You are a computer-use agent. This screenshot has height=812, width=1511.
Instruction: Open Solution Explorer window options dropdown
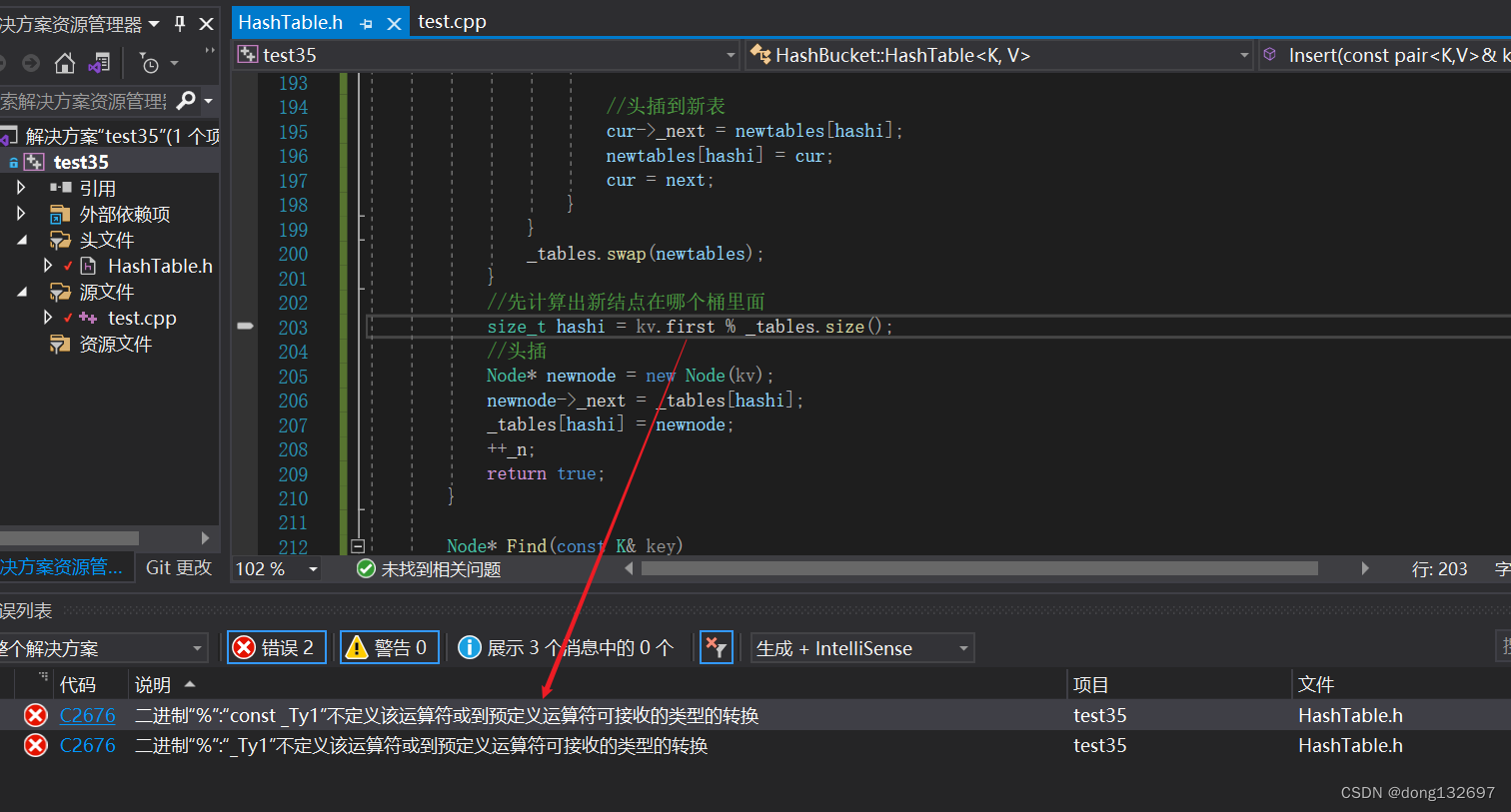pos(154,23)
